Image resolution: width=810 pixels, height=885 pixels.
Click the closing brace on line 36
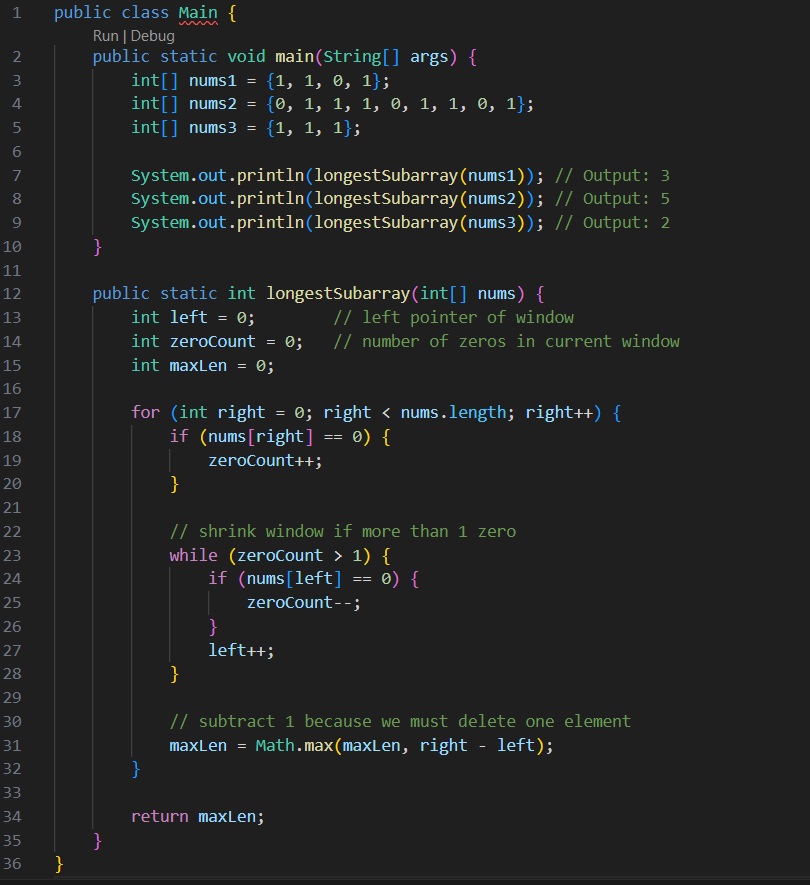pyautogui.click(x=59, y=864)
